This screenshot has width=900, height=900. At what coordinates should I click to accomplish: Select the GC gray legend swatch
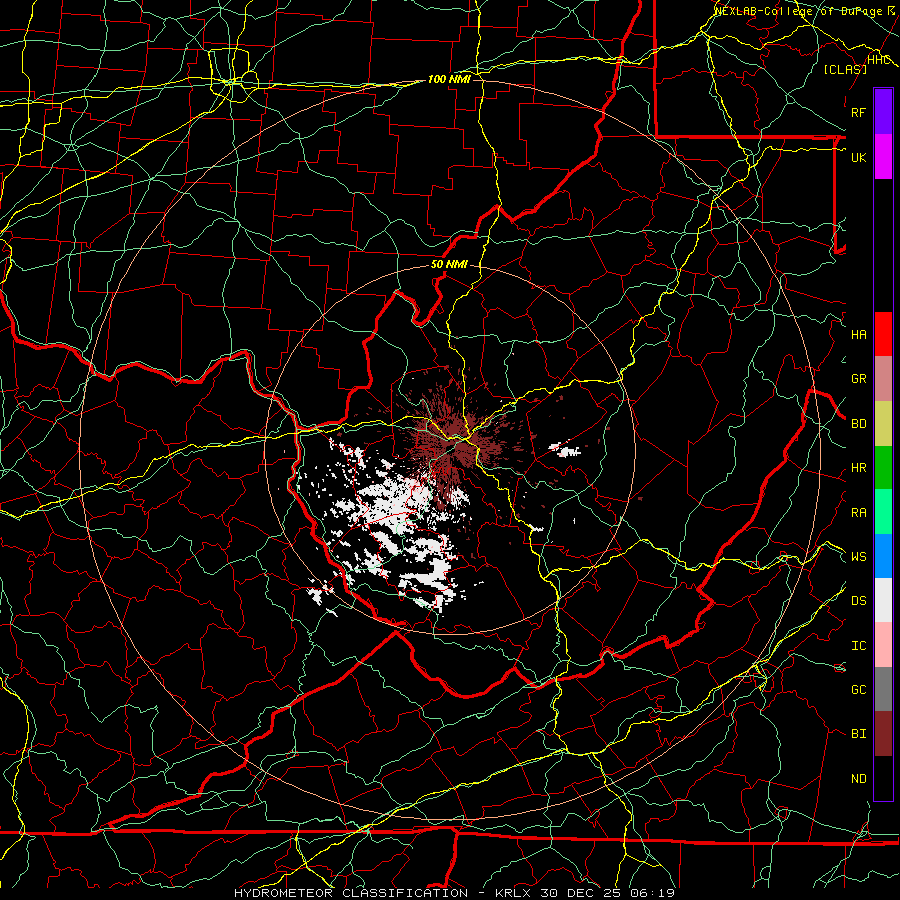(883, 689)
